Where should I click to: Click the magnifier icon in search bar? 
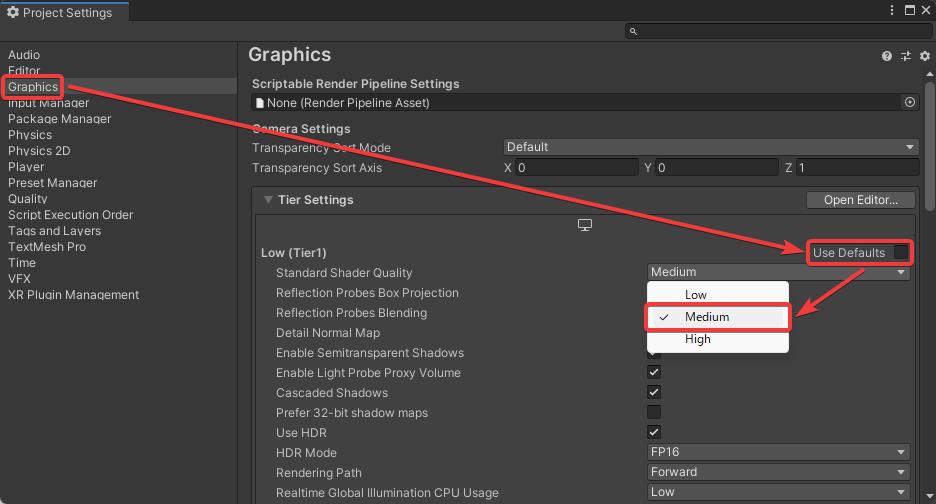[634, 32]
